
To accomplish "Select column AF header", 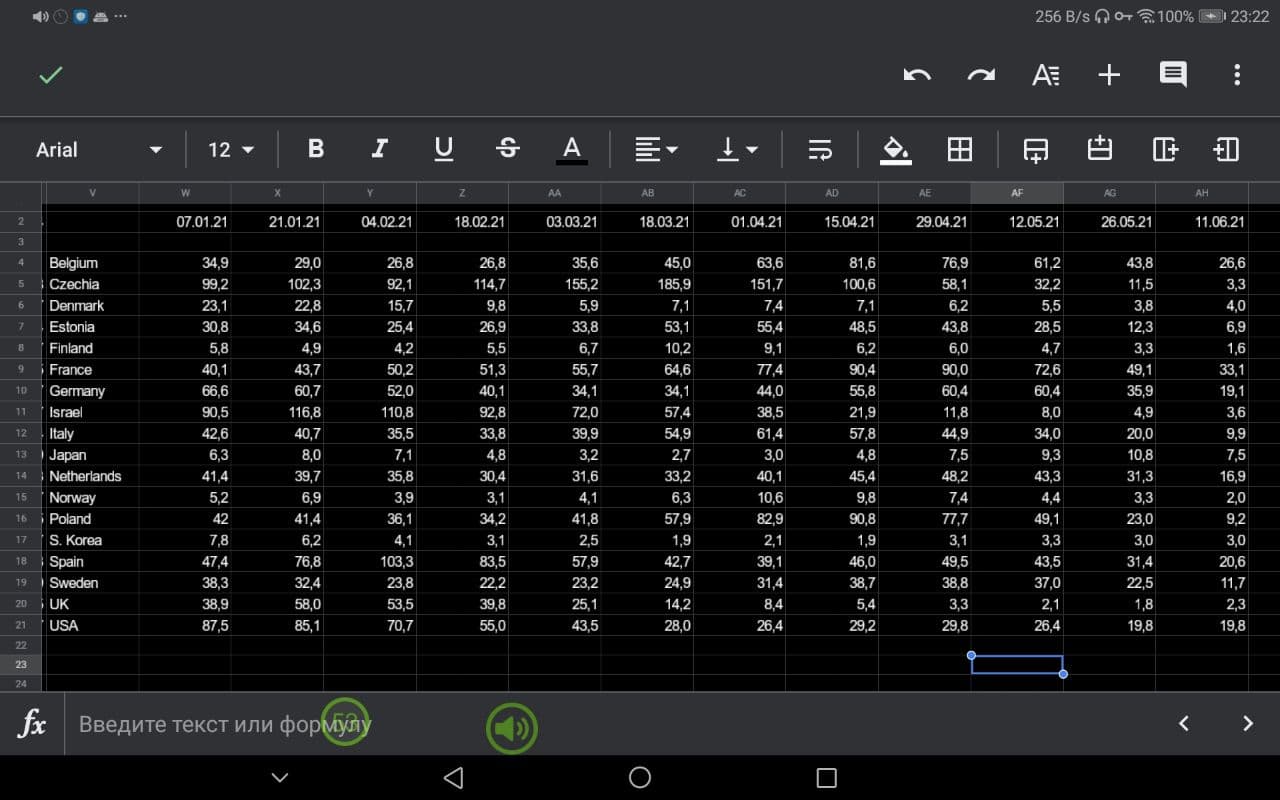I will (x=1017, y=193).
